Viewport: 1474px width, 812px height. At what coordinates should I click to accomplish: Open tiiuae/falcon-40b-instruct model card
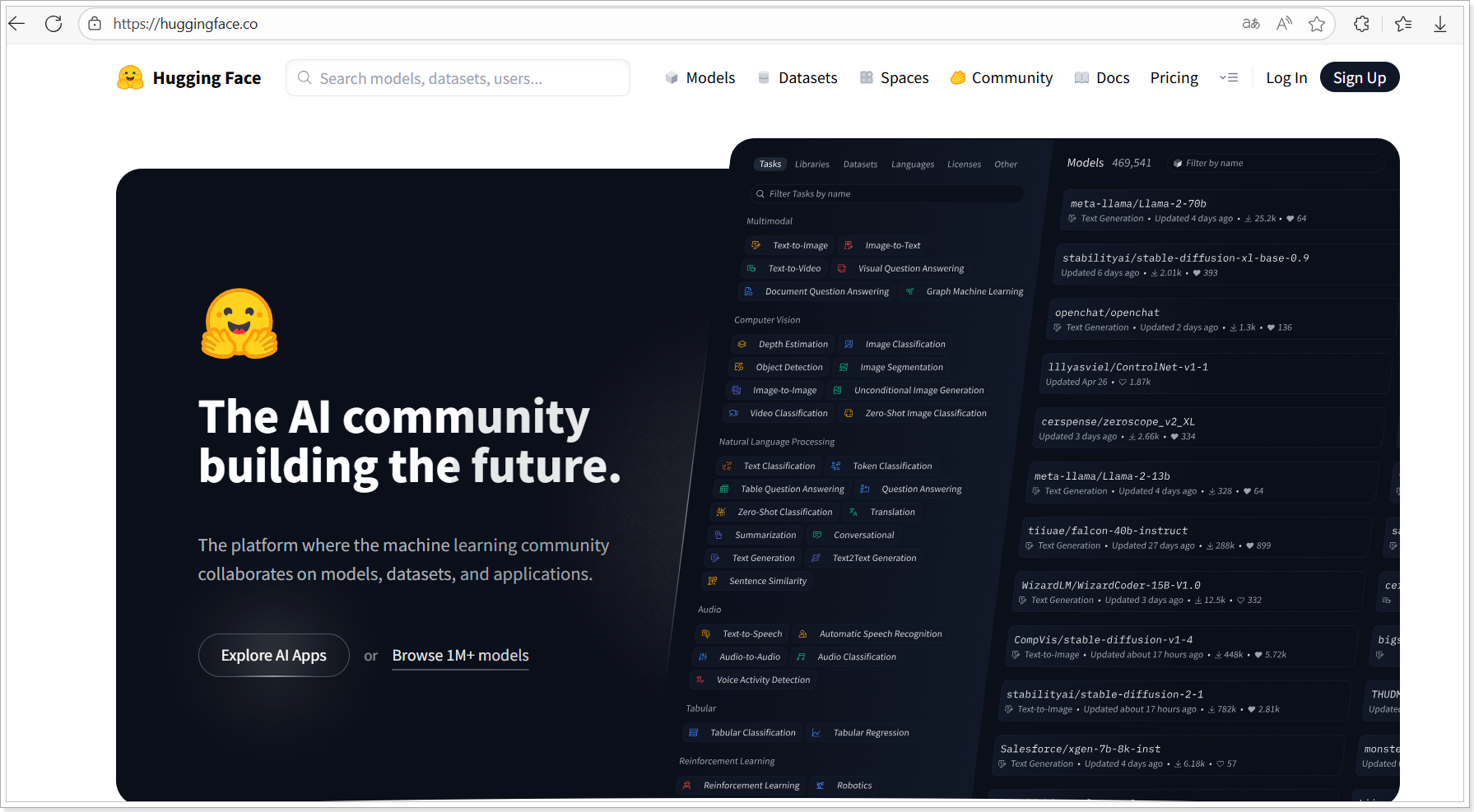[1195, 537]
